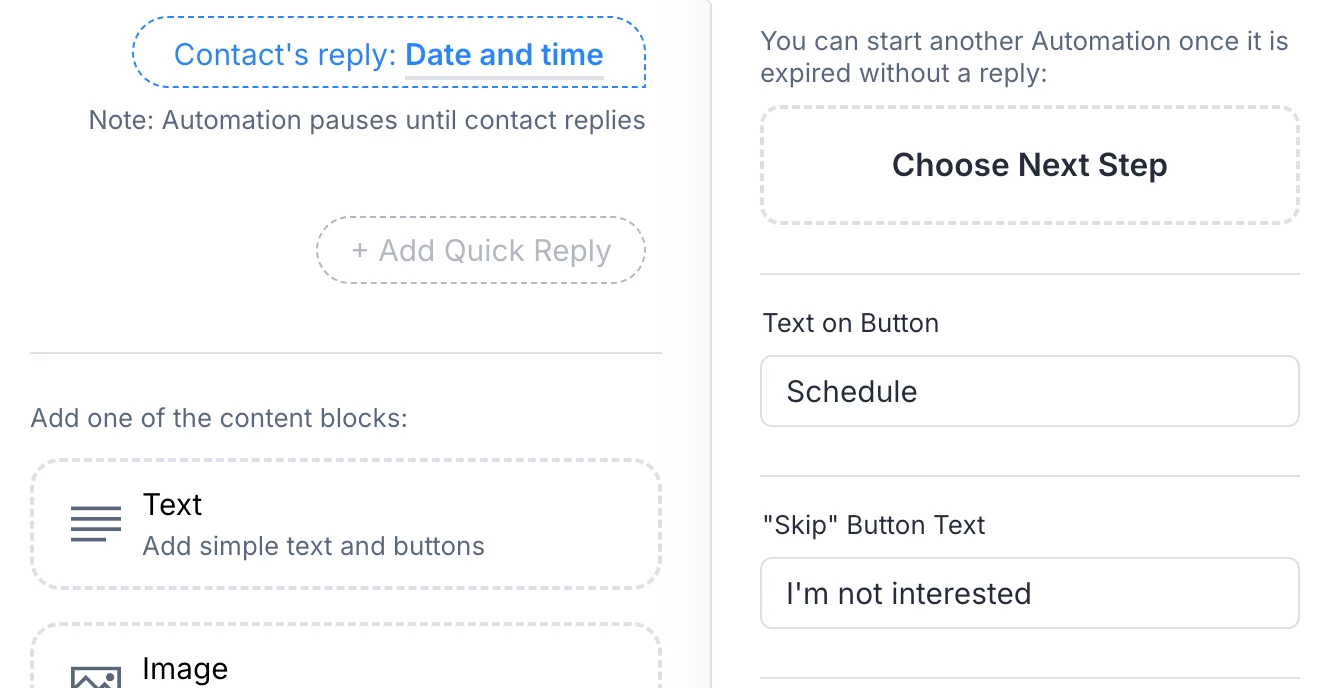1328x688 pixels.
Task: Click the "Skip" Button Text label
Action: (x=873, y=525)
